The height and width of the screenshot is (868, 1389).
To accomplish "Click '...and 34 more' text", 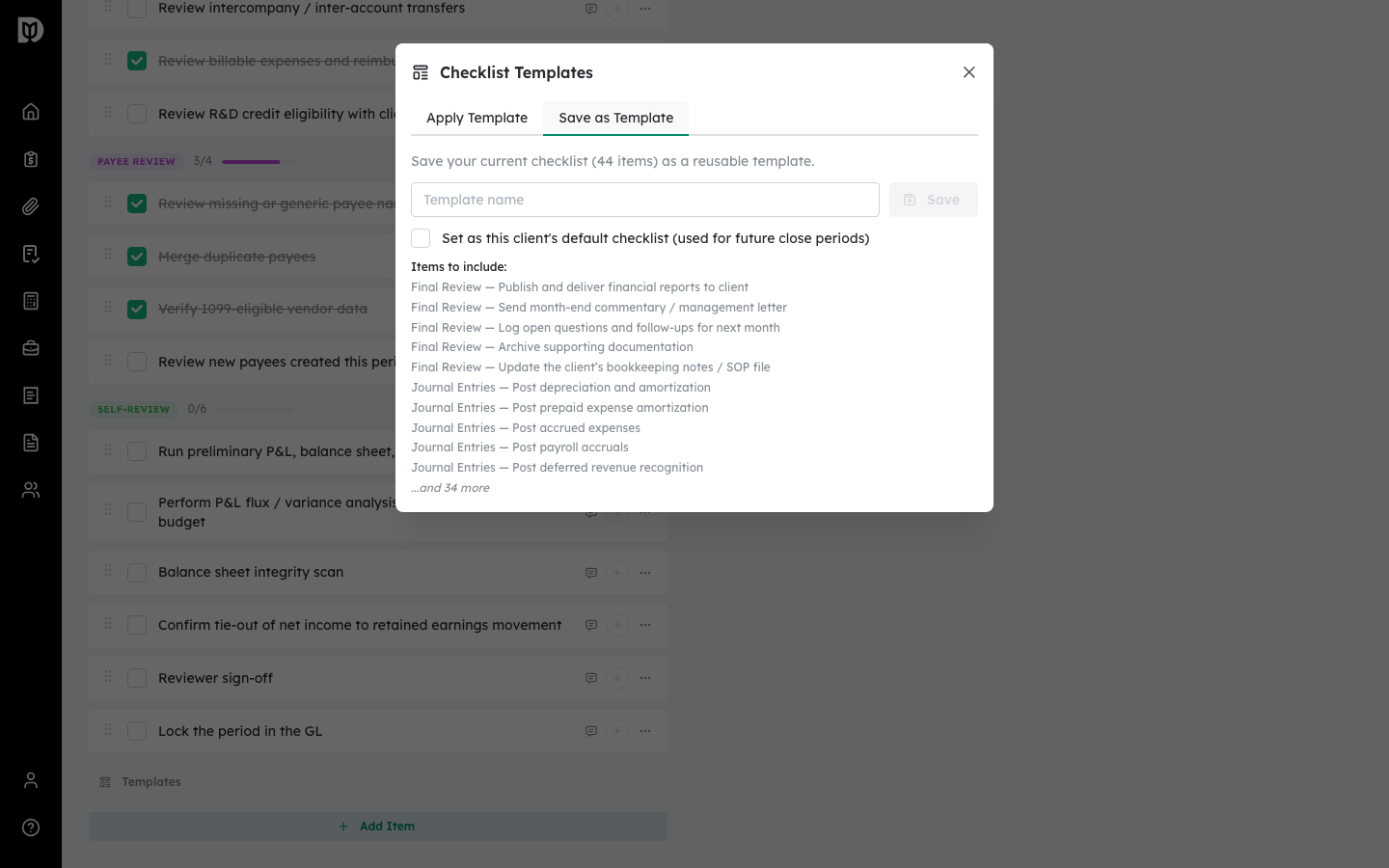I will (450, 488).
